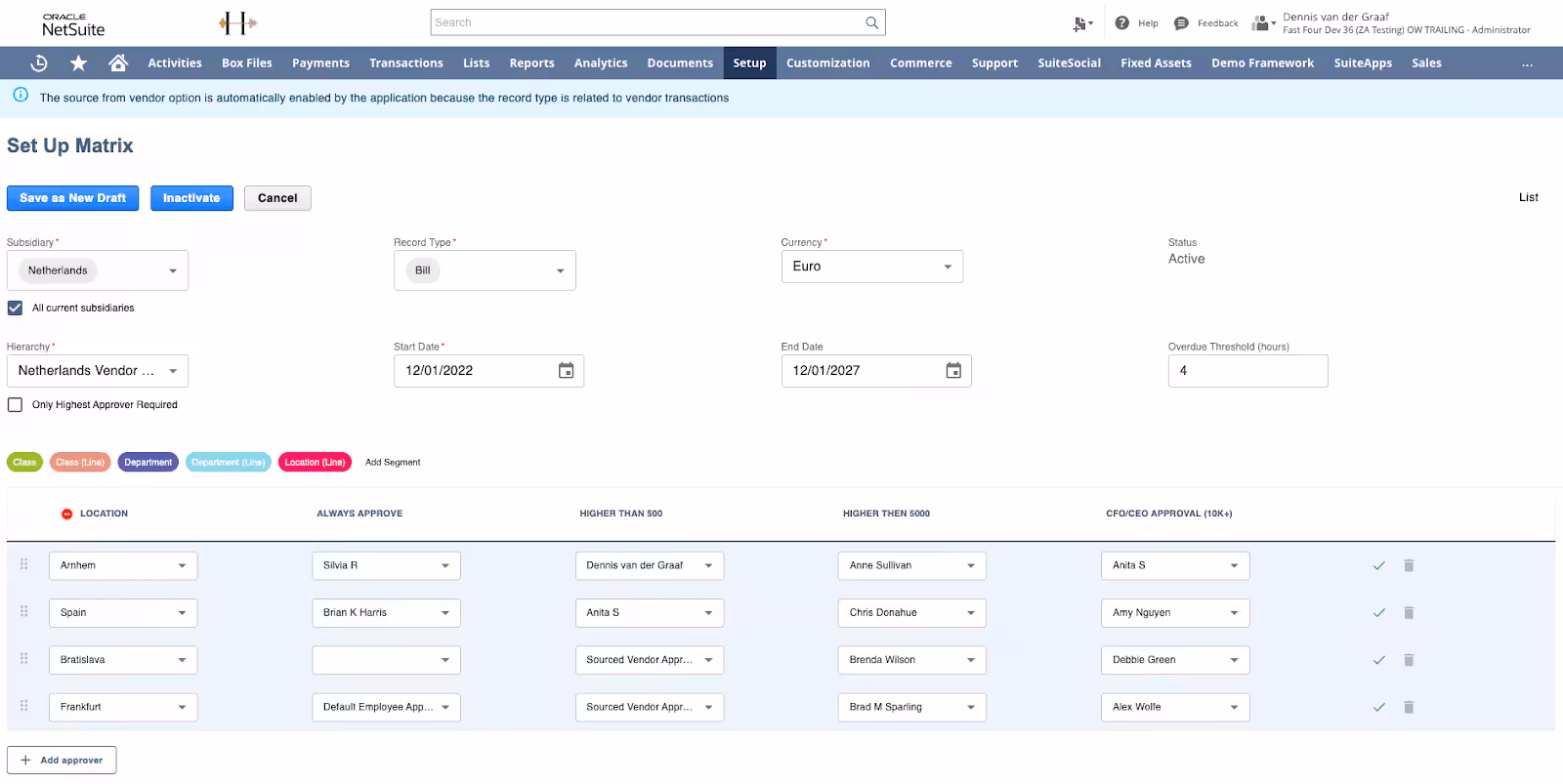Grab the drag handle for Bratislava row
Viewport: 1563px width, 784px height.
tap(24, 659)
